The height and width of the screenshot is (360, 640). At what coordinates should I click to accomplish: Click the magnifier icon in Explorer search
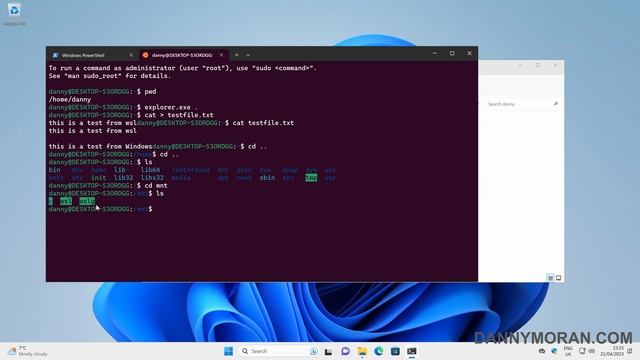click(556, 104)
